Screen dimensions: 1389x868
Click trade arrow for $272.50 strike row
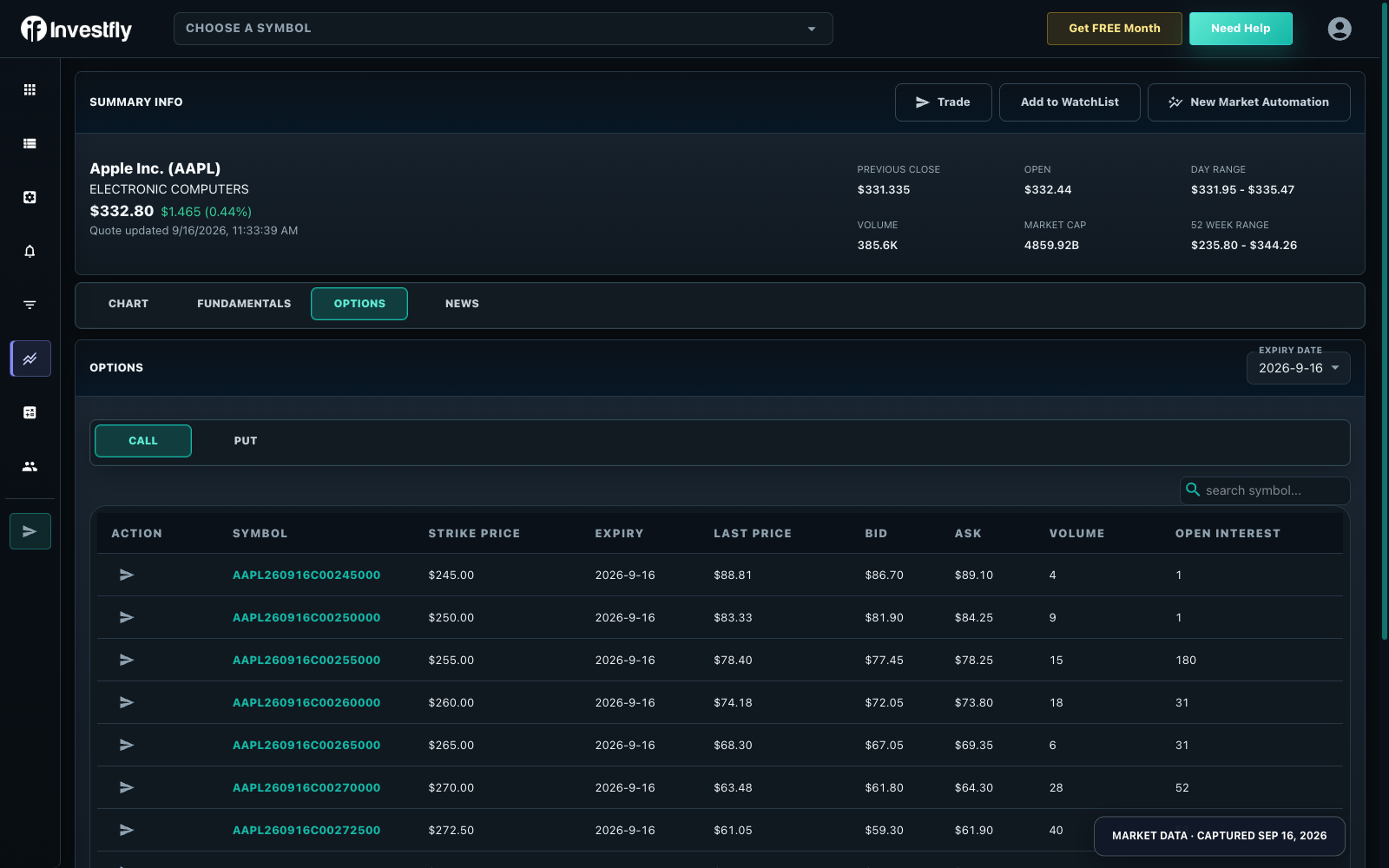(127, 830)
